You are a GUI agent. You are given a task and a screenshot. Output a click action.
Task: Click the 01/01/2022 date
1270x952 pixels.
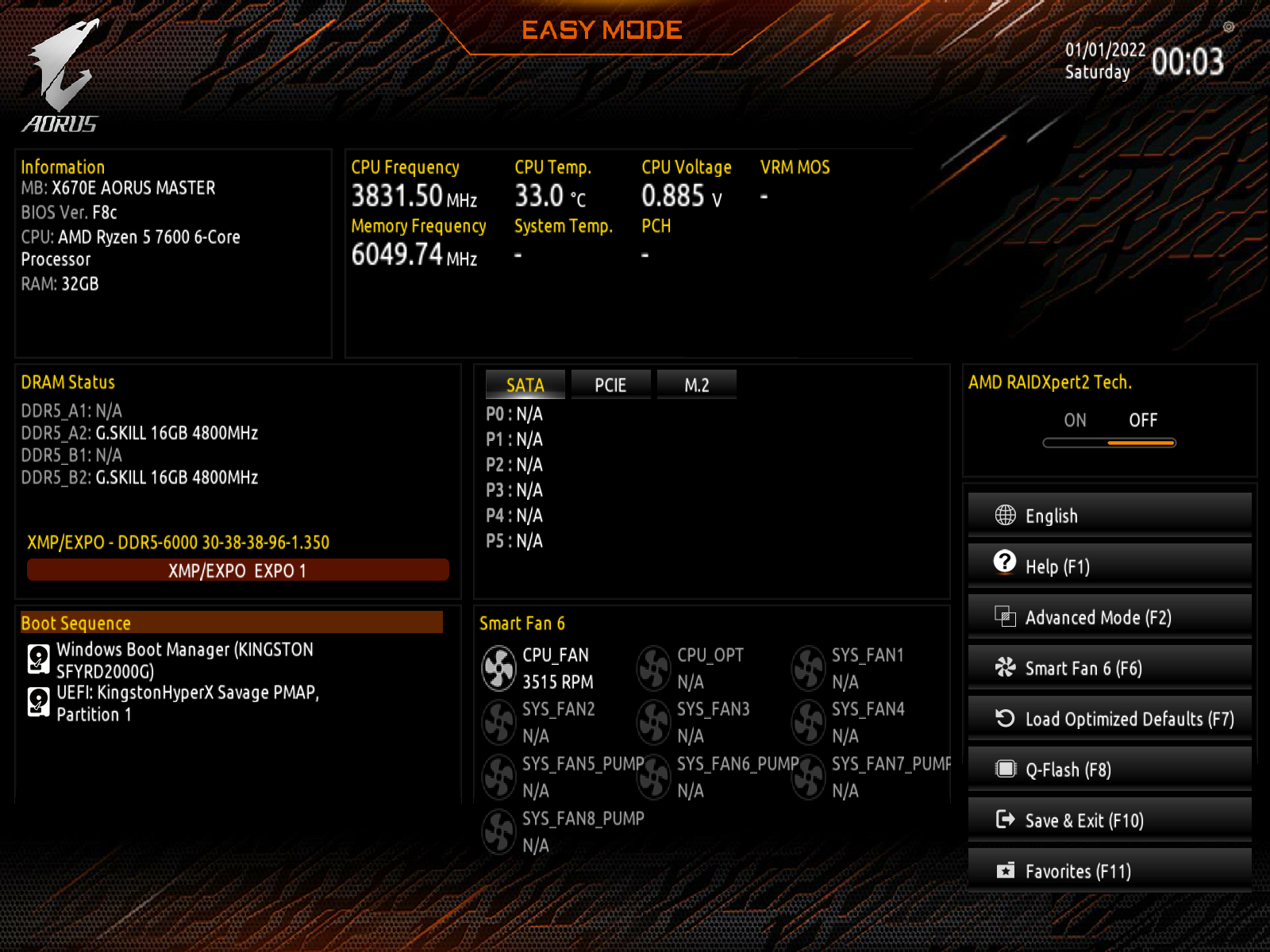pos(1105,50)
